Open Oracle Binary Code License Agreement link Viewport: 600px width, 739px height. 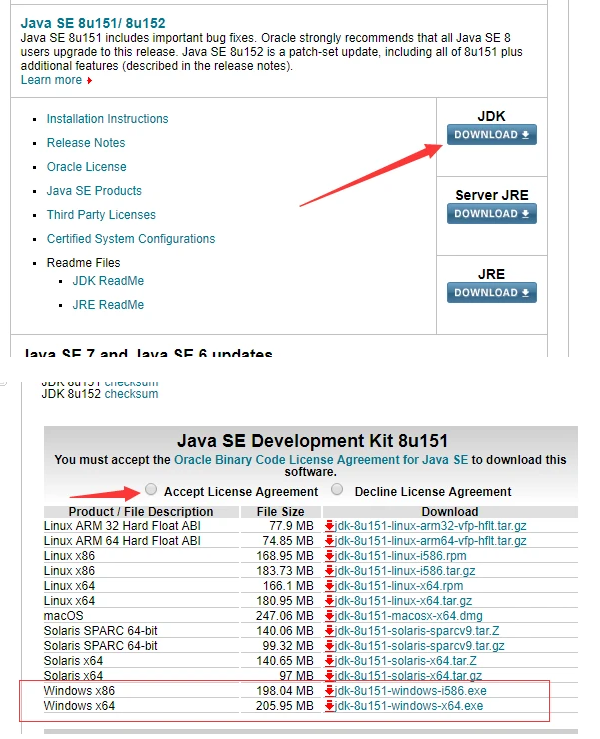click(x=321, y=460)
